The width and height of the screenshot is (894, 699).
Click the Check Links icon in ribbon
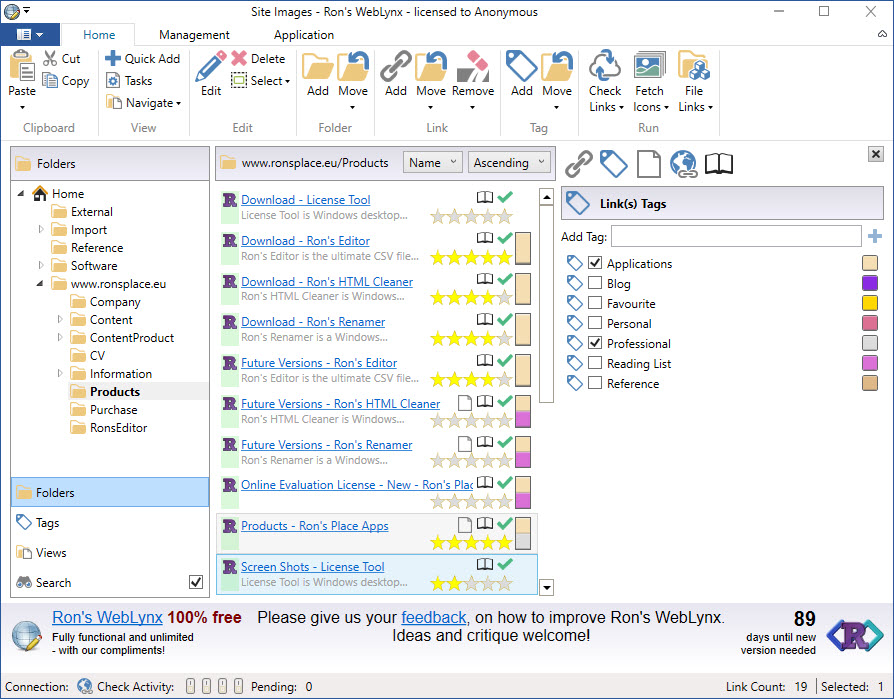605,68
